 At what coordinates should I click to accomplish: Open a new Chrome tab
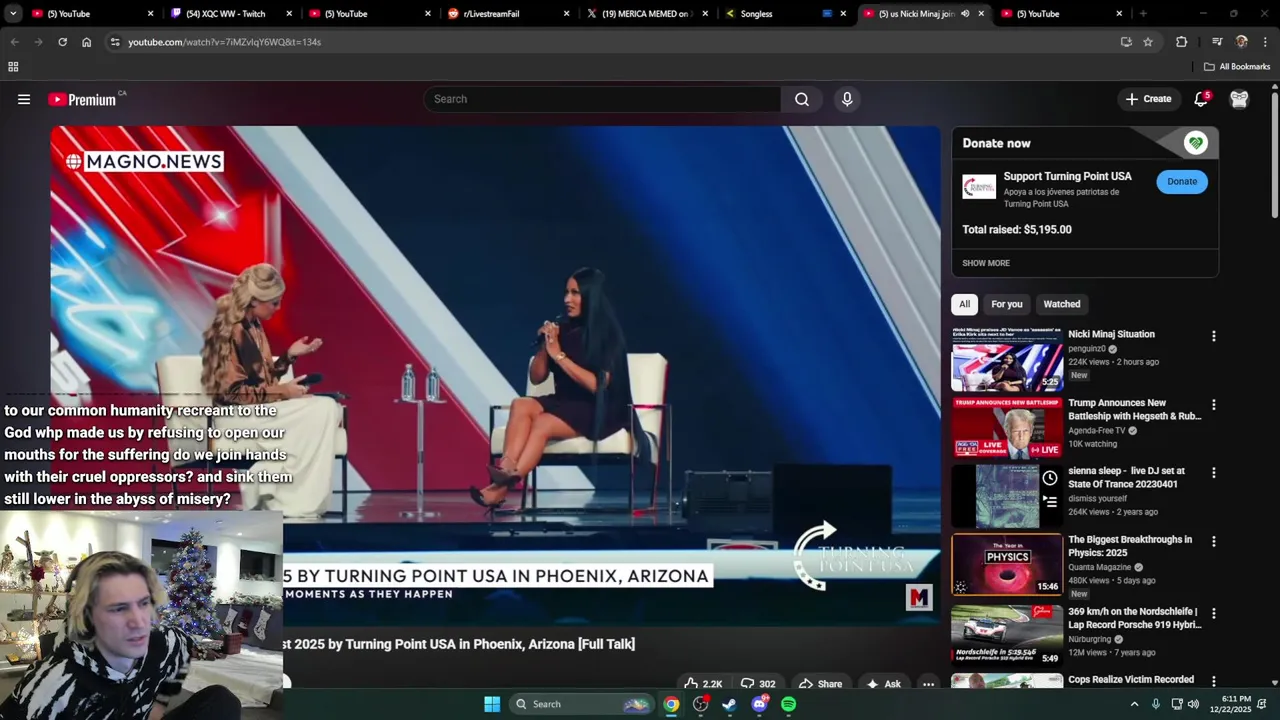point(1143,14)
